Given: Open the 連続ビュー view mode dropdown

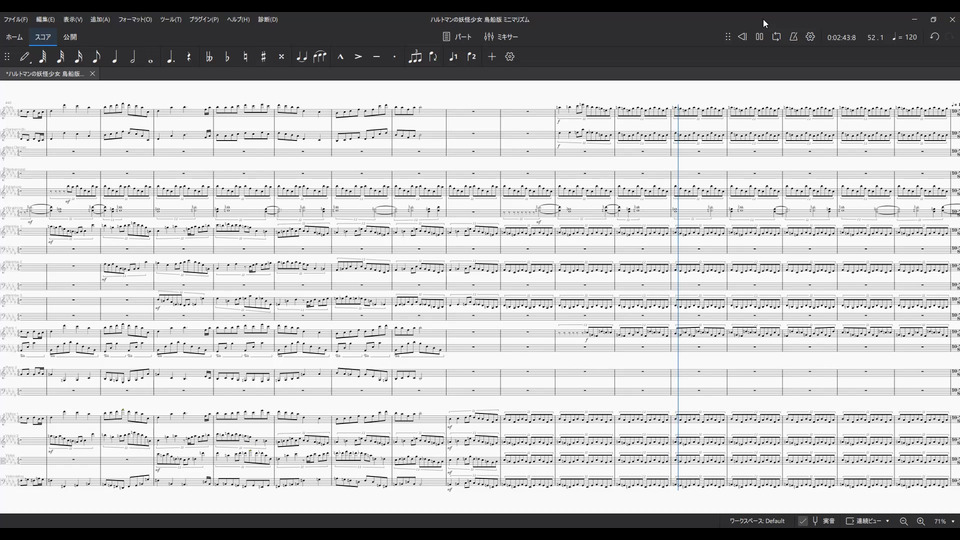Looking at the screenshot, I should (x=868, y=521).
